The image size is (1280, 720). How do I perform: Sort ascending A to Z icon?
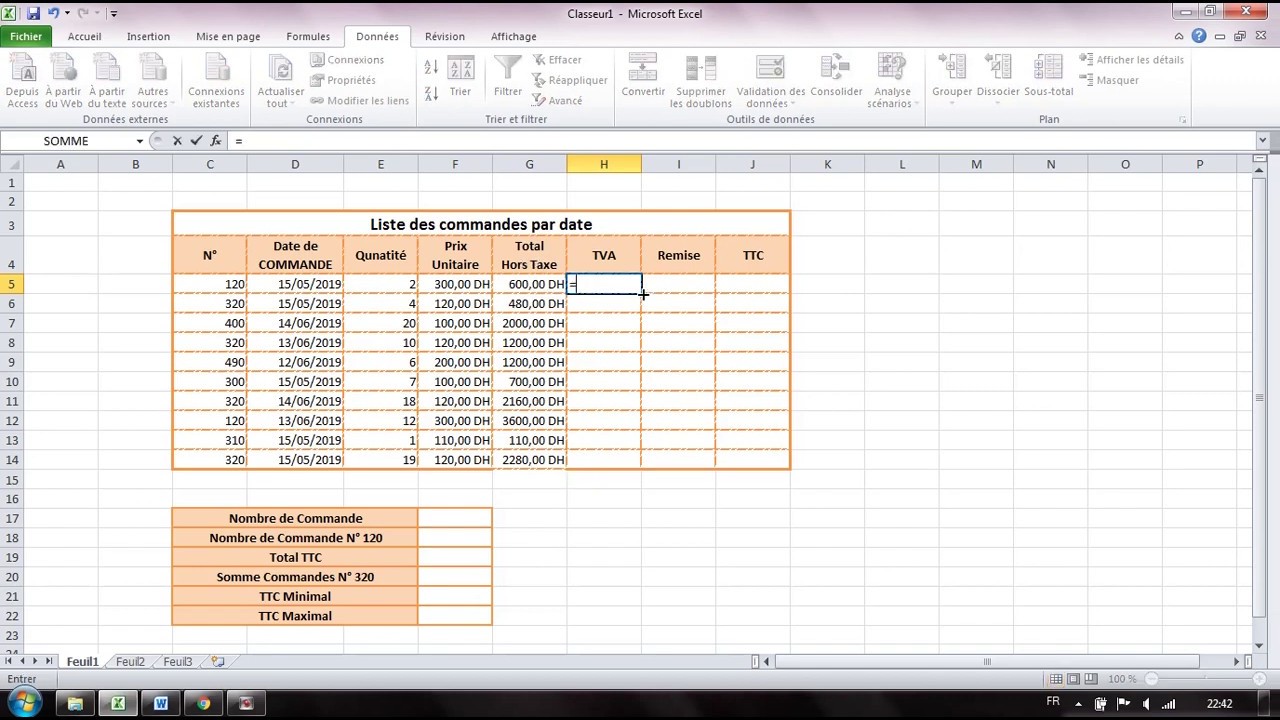pyautogui.click(x=431, y=68)
